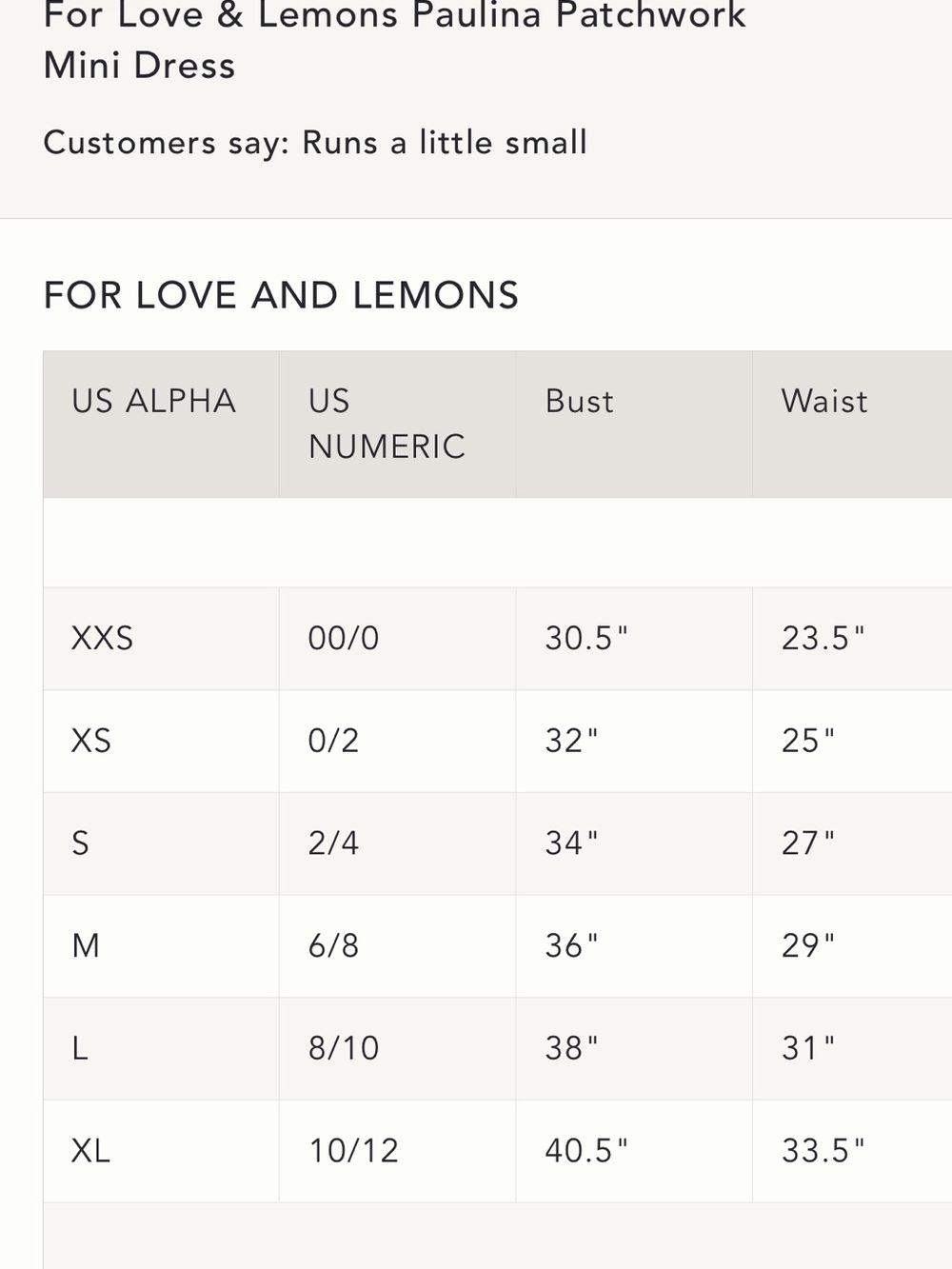The image size is (952, 1269).
Task: Select the FOR LOVE AND LEMONS heading
Action: coord(281,295)
